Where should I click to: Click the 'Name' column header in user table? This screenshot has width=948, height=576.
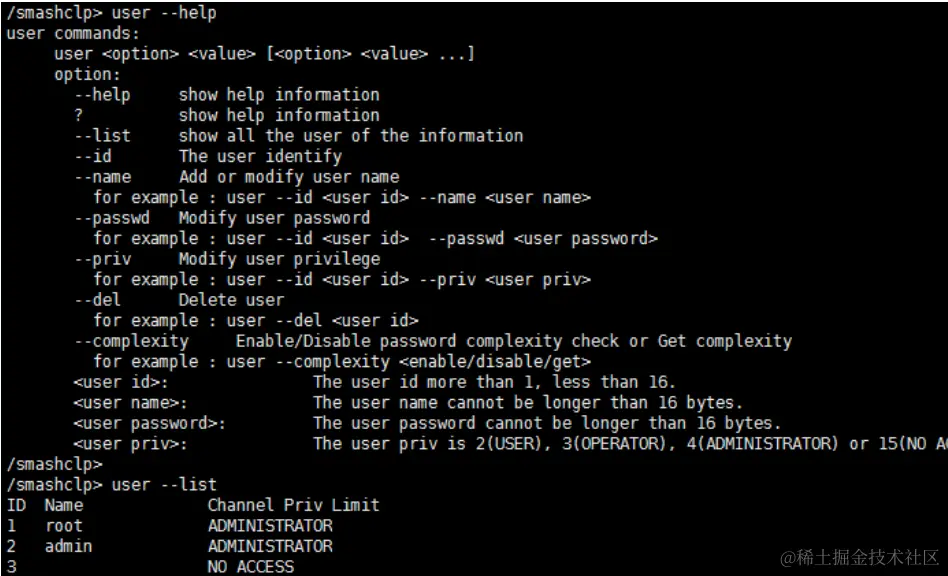tap(64, 505)
